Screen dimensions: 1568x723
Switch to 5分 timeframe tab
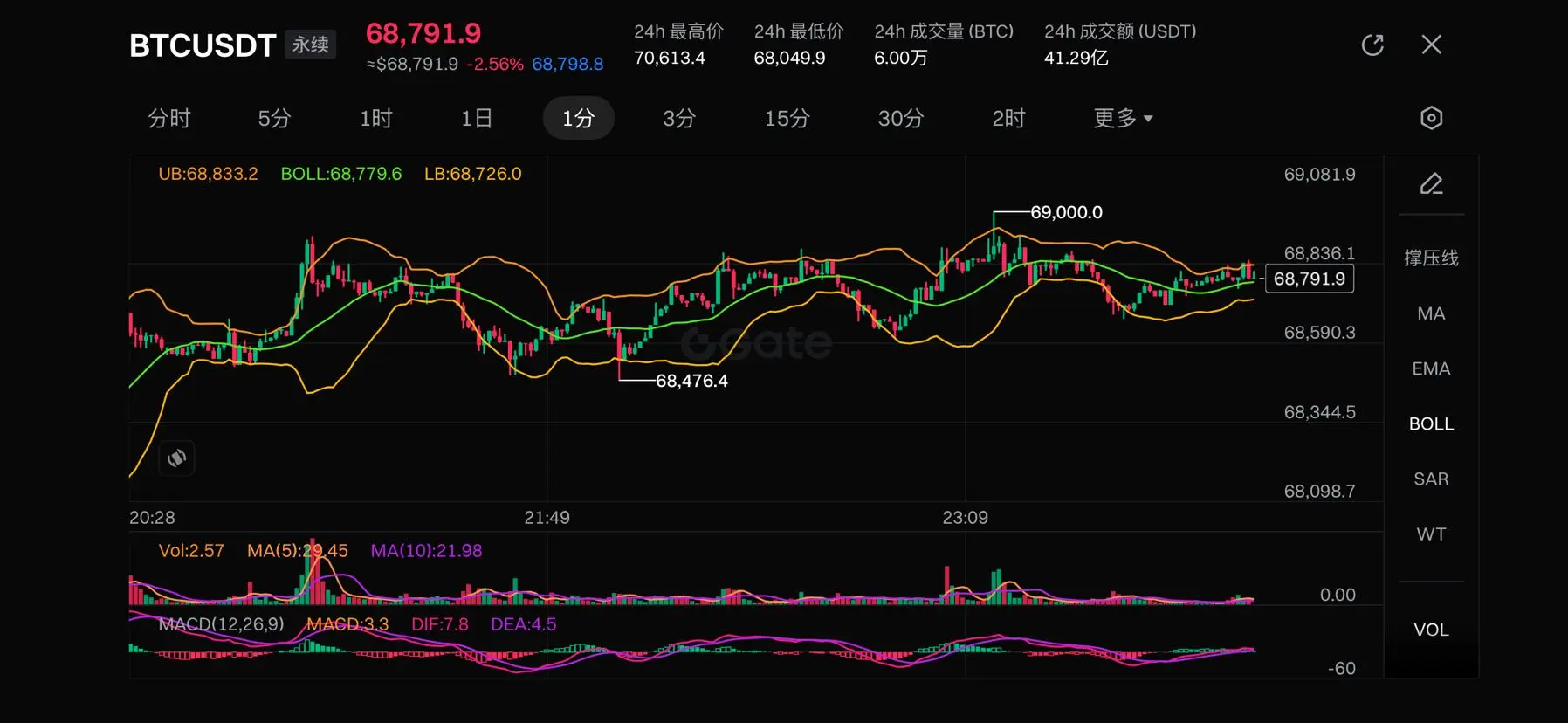point(274,118)
